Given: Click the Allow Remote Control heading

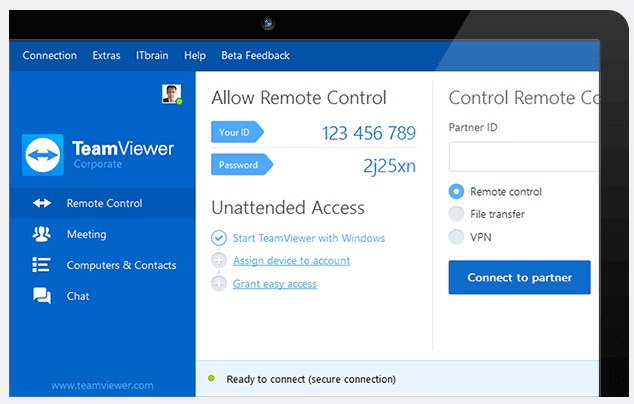Looking at the screenshot, I should tap(298, 97).
